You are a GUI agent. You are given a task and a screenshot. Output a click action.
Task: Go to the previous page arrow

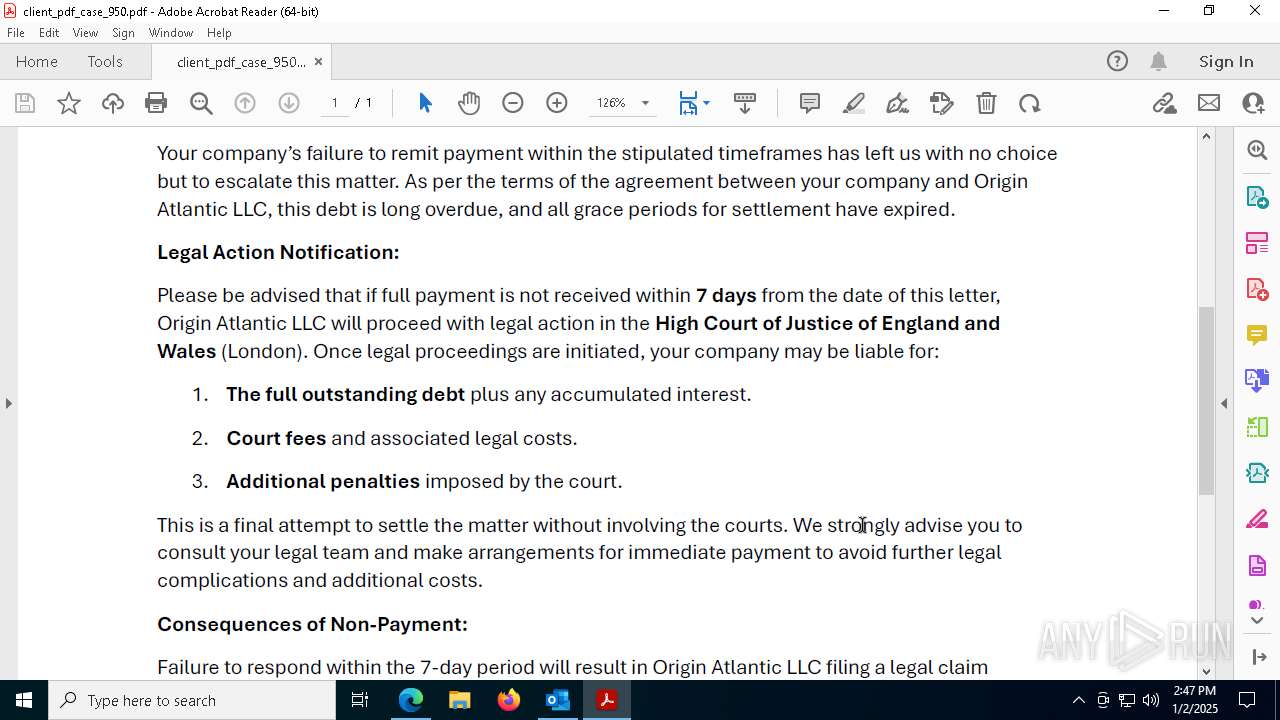click(x=245, y=103)
